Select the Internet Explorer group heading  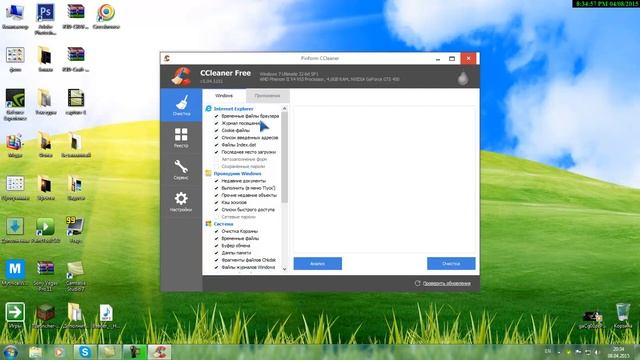[233, 109]
